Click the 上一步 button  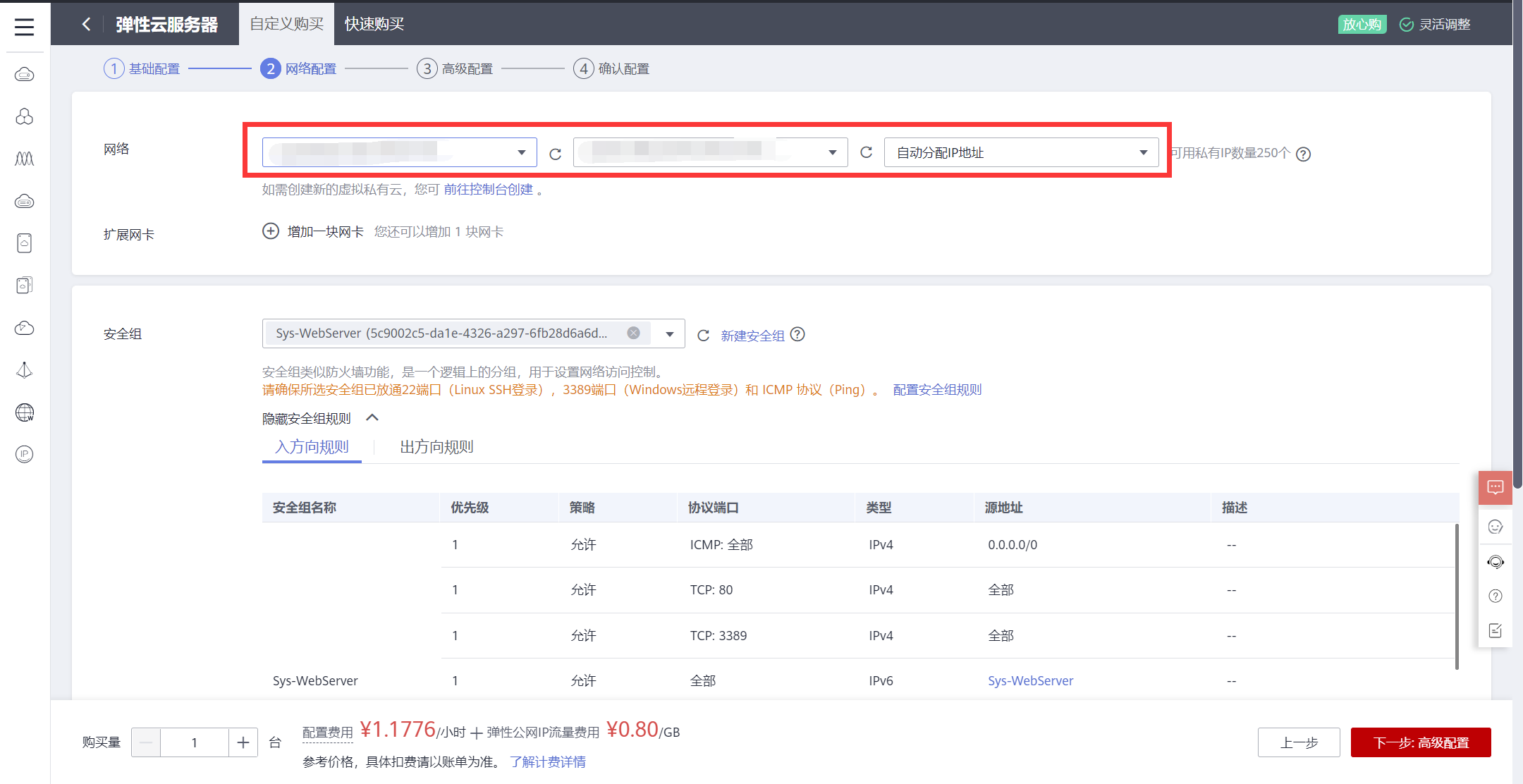1299,742
